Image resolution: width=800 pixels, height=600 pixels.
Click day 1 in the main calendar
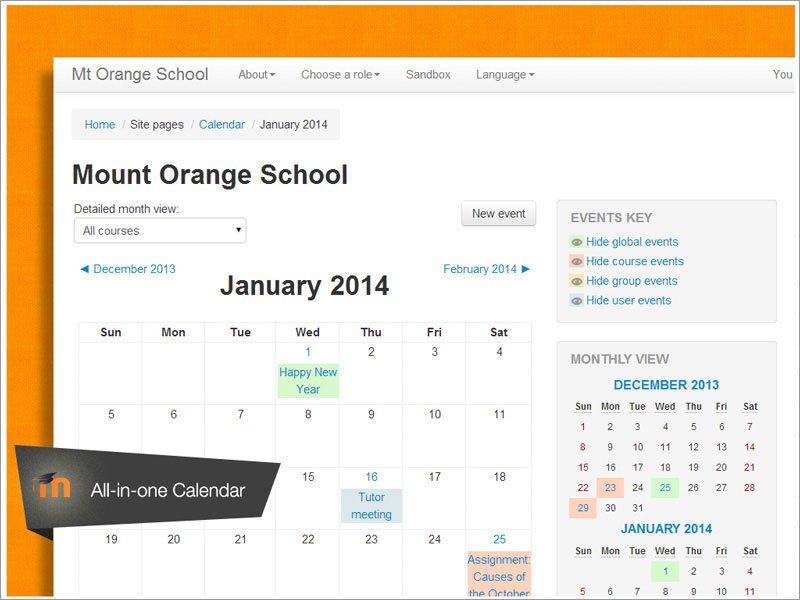coord(308,352)
